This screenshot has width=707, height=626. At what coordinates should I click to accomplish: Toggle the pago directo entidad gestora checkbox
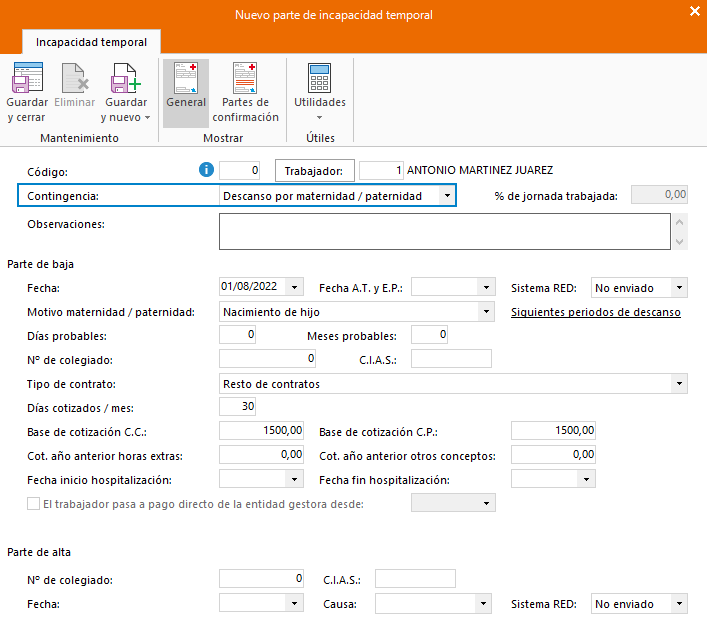(x=34, y=504)
